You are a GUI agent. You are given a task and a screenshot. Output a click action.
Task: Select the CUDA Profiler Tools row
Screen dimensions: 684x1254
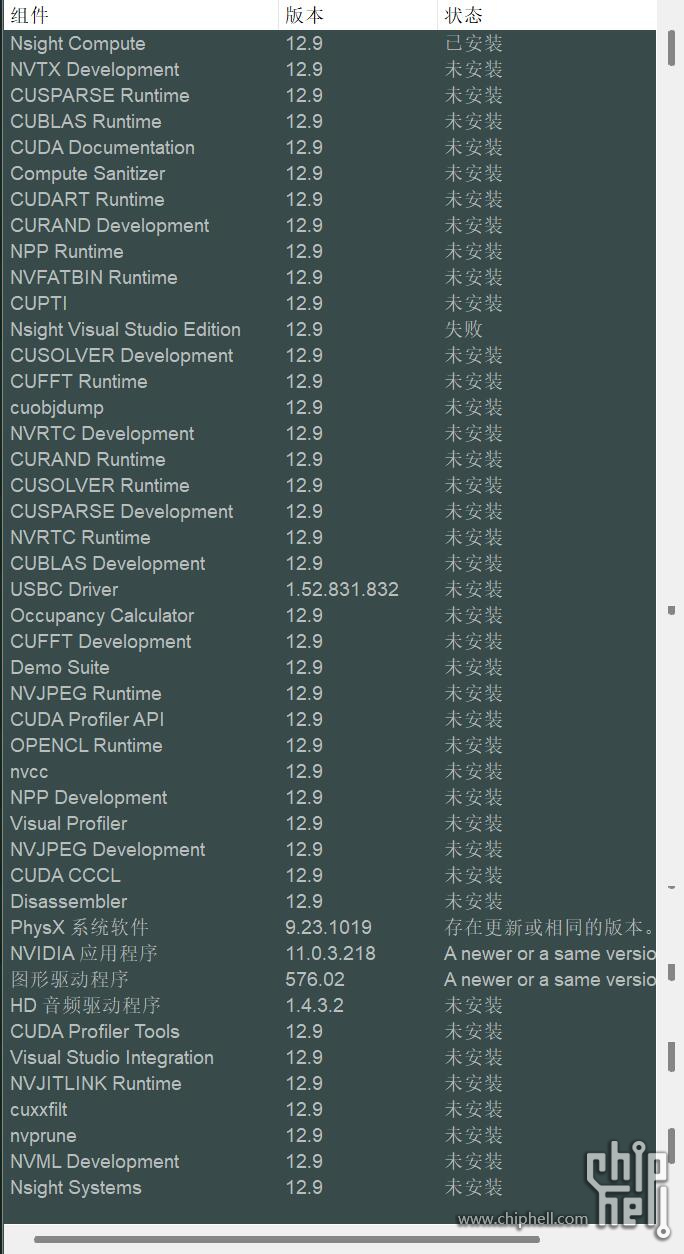[330, 1032]
